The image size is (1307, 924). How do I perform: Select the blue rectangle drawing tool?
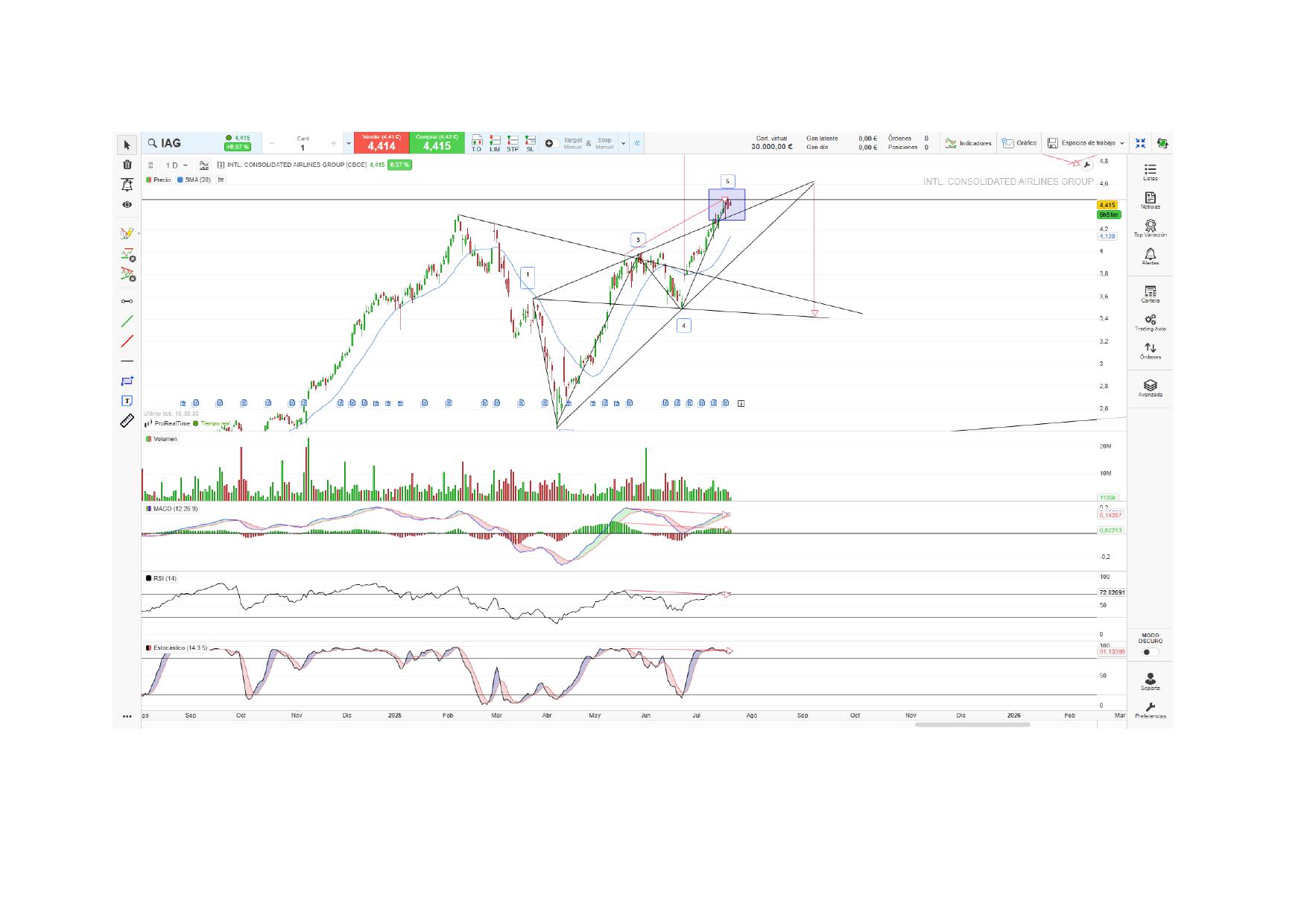(127, 381)
